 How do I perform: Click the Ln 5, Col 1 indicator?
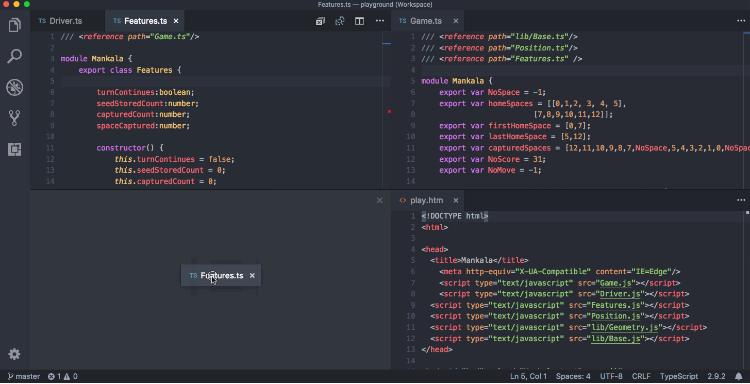[x=529, y=376]
